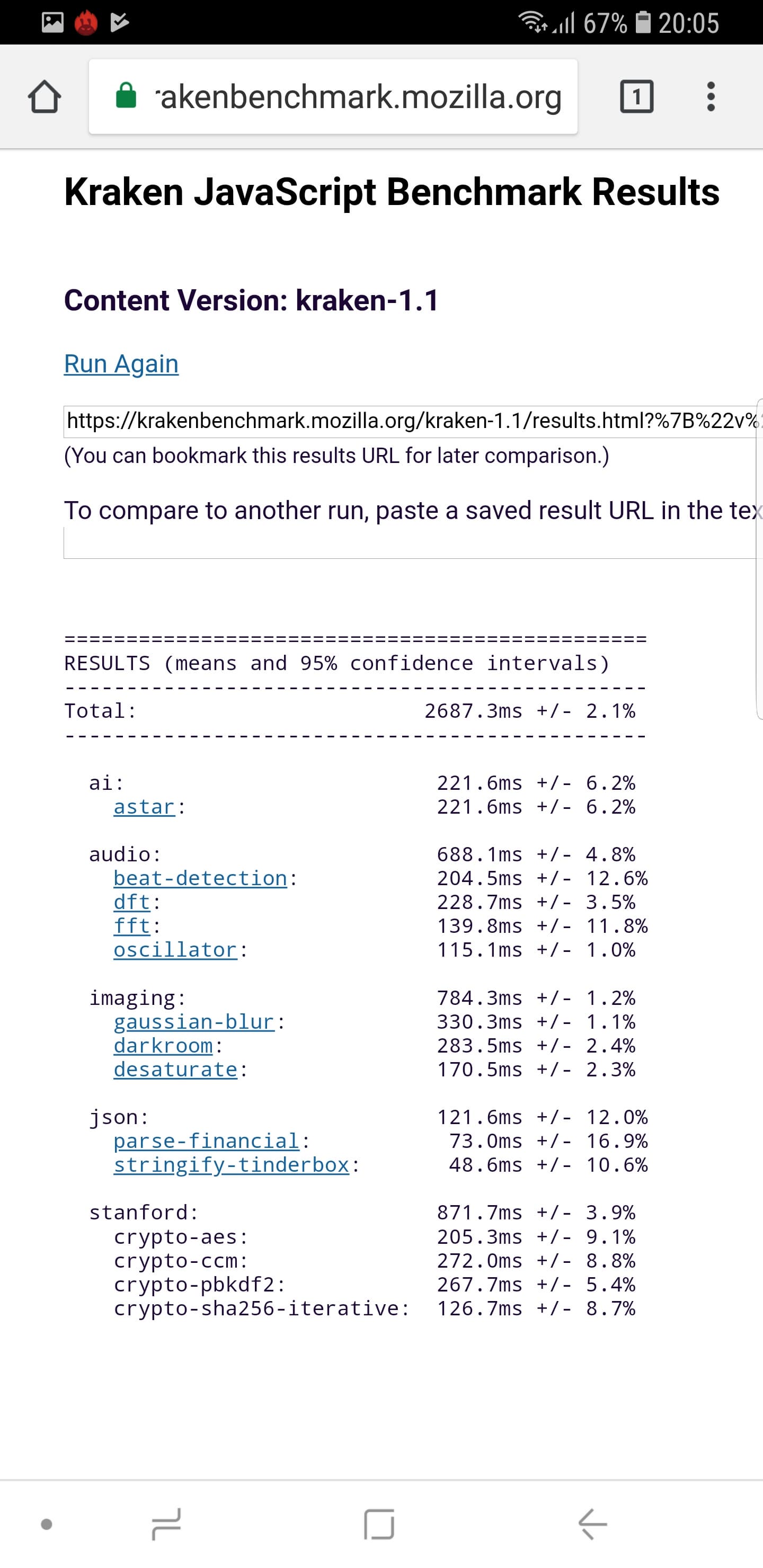
Task: Open the darkroom test link
Action: point(163,1045)
